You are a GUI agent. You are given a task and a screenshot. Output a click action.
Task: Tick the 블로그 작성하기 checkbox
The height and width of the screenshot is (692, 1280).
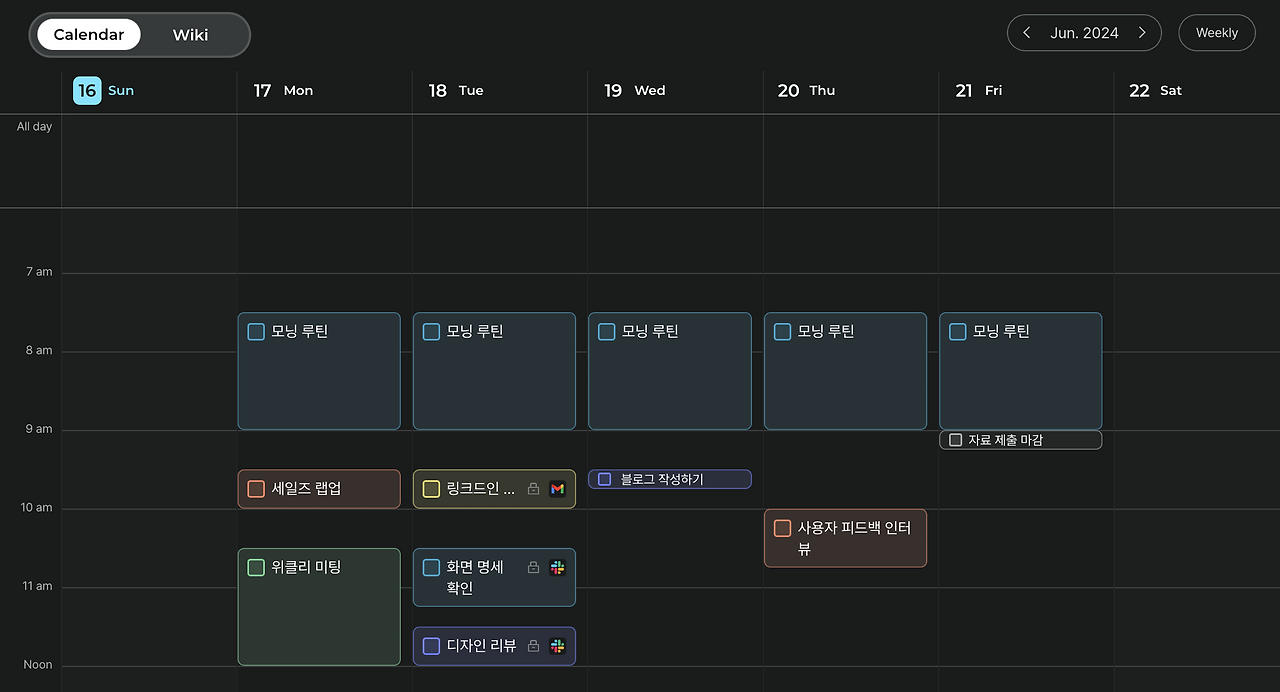pos(604,479)
